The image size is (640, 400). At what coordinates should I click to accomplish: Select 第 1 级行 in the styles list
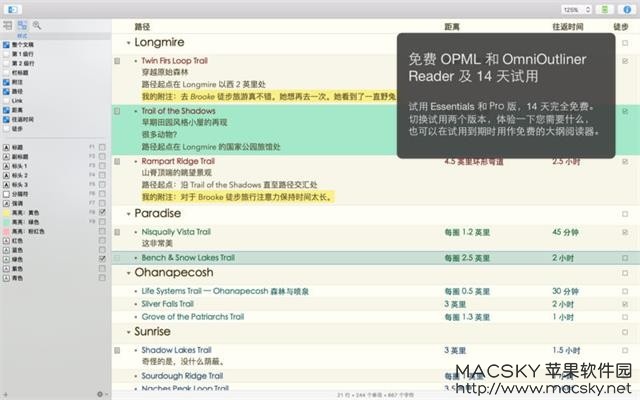tap(22, 54)
